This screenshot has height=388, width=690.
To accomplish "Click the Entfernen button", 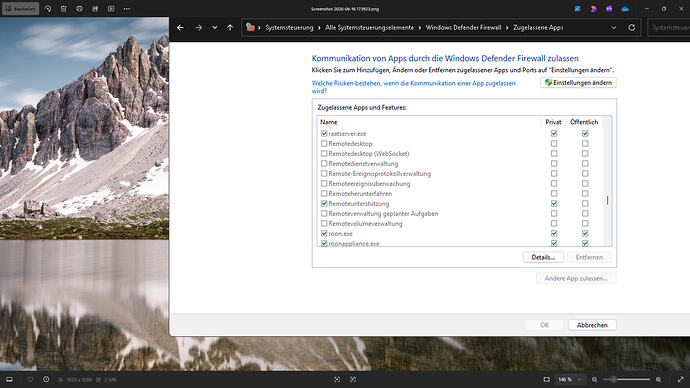I will (589, 257).
